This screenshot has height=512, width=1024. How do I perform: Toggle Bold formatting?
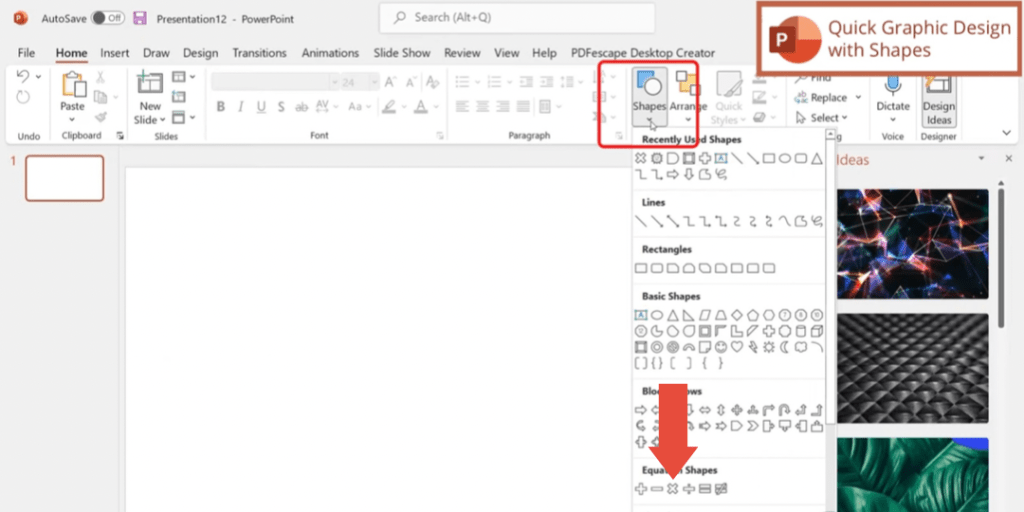[x=221, y=106]
